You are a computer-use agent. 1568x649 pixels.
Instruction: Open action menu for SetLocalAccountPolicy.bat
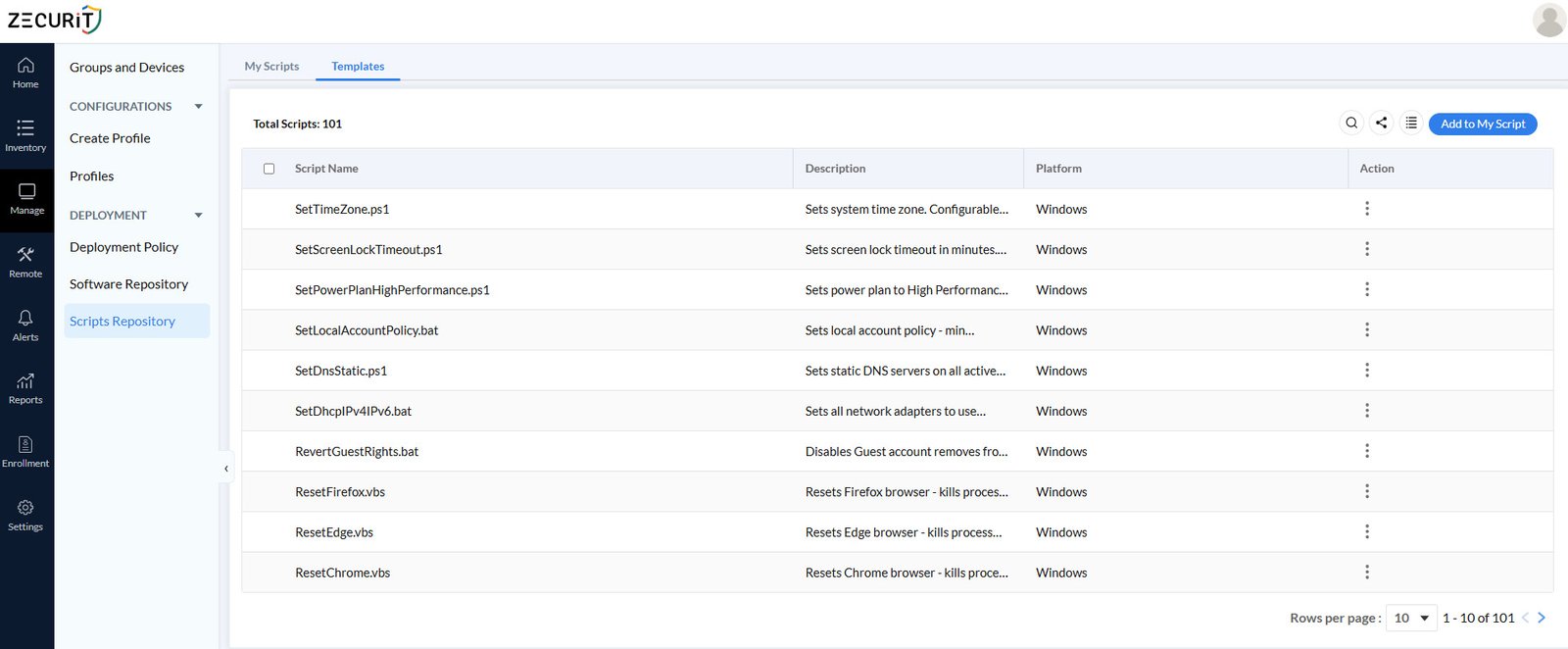1367,329
